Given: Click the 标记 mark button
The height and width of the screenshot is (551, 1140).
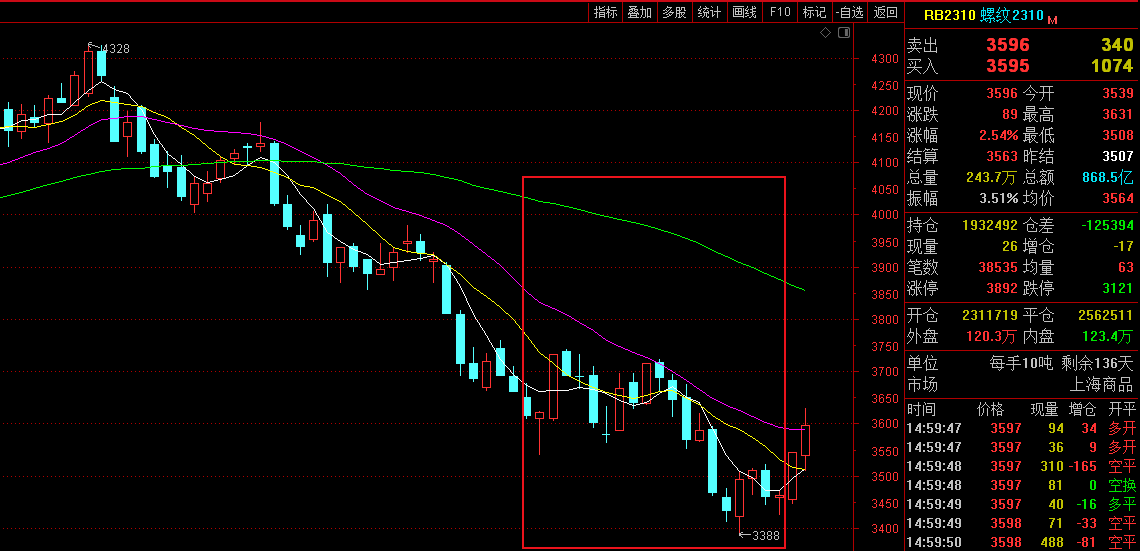Looking at the screenshot, I should pyautogui.click(x=814, y=12).
